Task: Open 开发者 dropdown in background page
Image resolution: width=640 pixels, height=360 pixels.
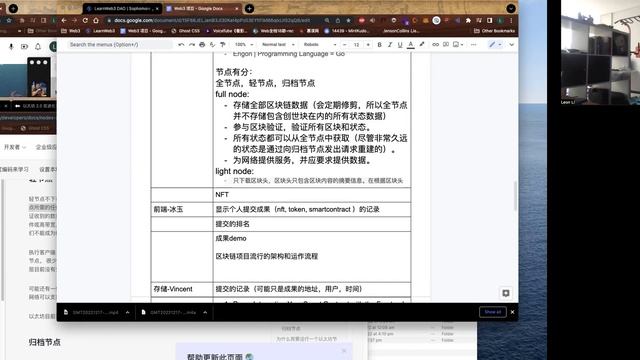Action: tap(15, 147)
